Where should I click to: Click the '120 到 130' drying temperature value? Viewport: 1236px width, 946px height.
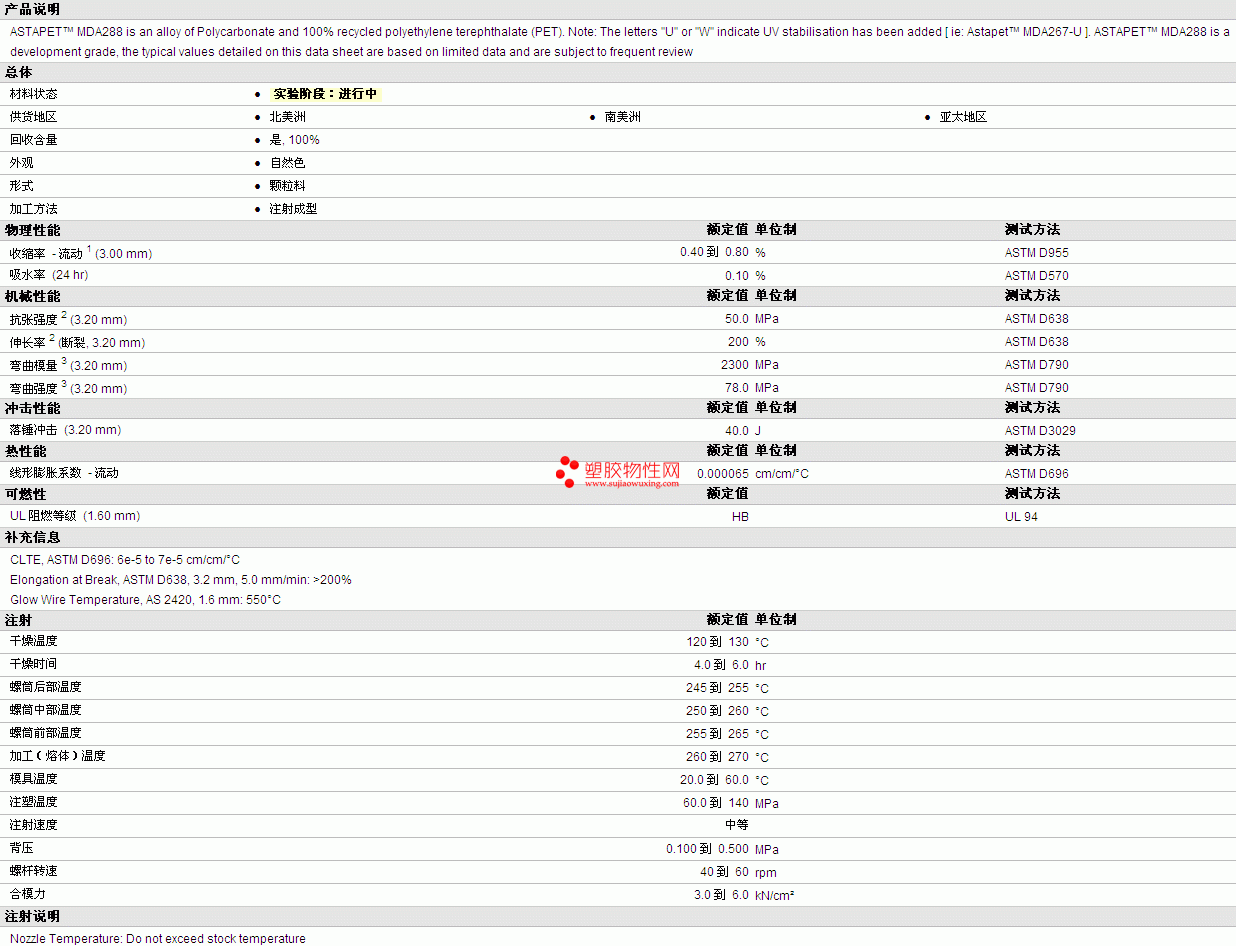pos(717,642)
